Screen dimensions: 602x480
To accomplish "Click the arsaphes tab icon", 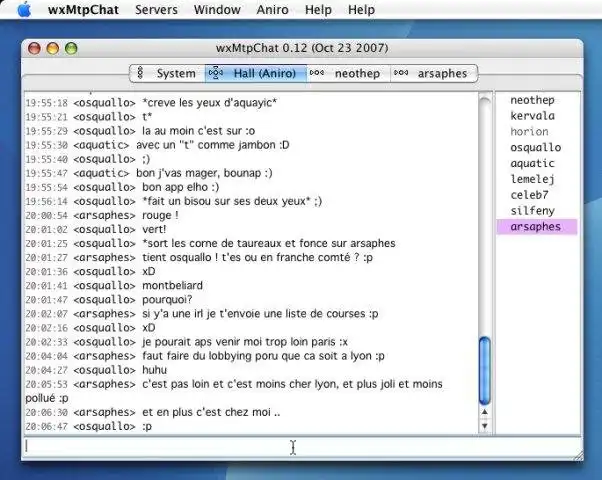I will pyautogui.click(x=401, y=73).
